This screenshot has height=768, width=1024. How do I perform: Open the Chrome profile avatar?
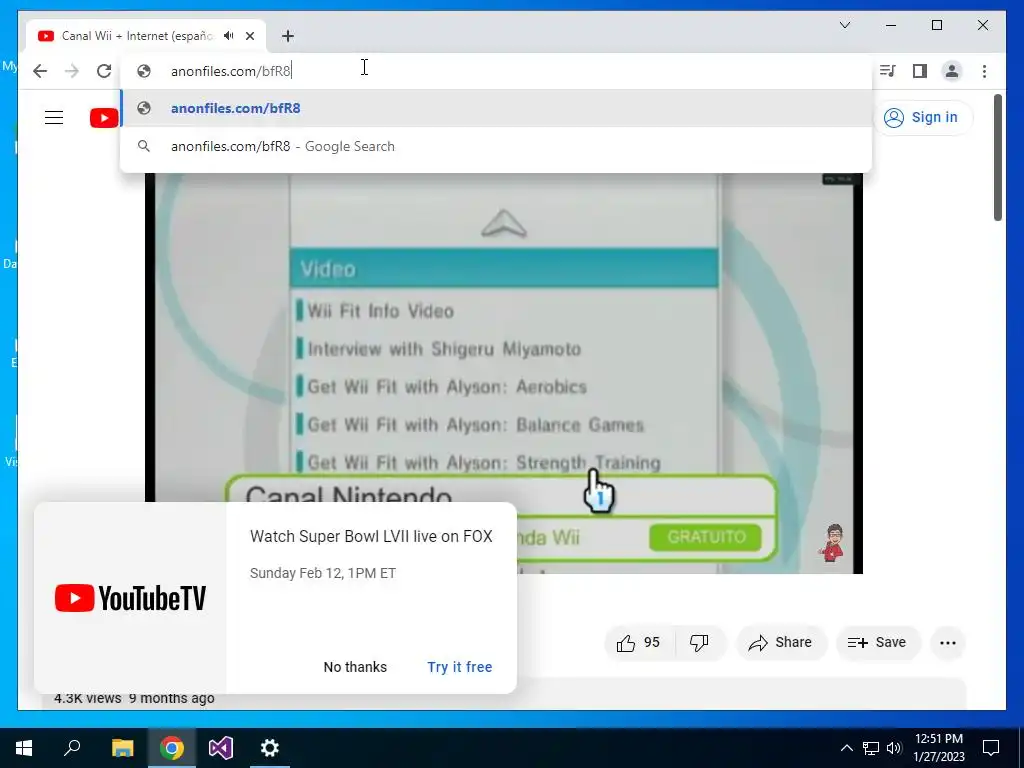952,71
